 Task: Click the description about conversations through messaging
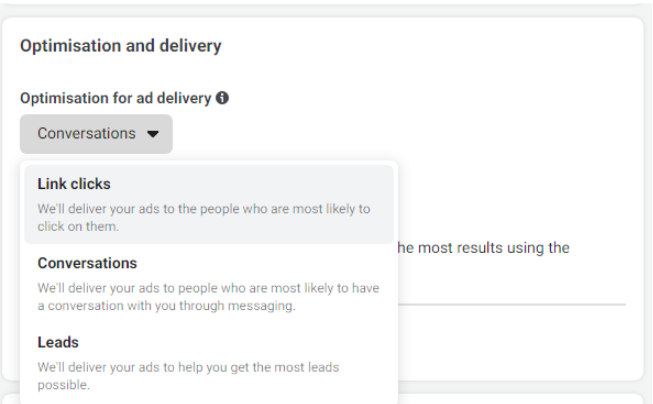pyautogui.click(x=208, y=297)
